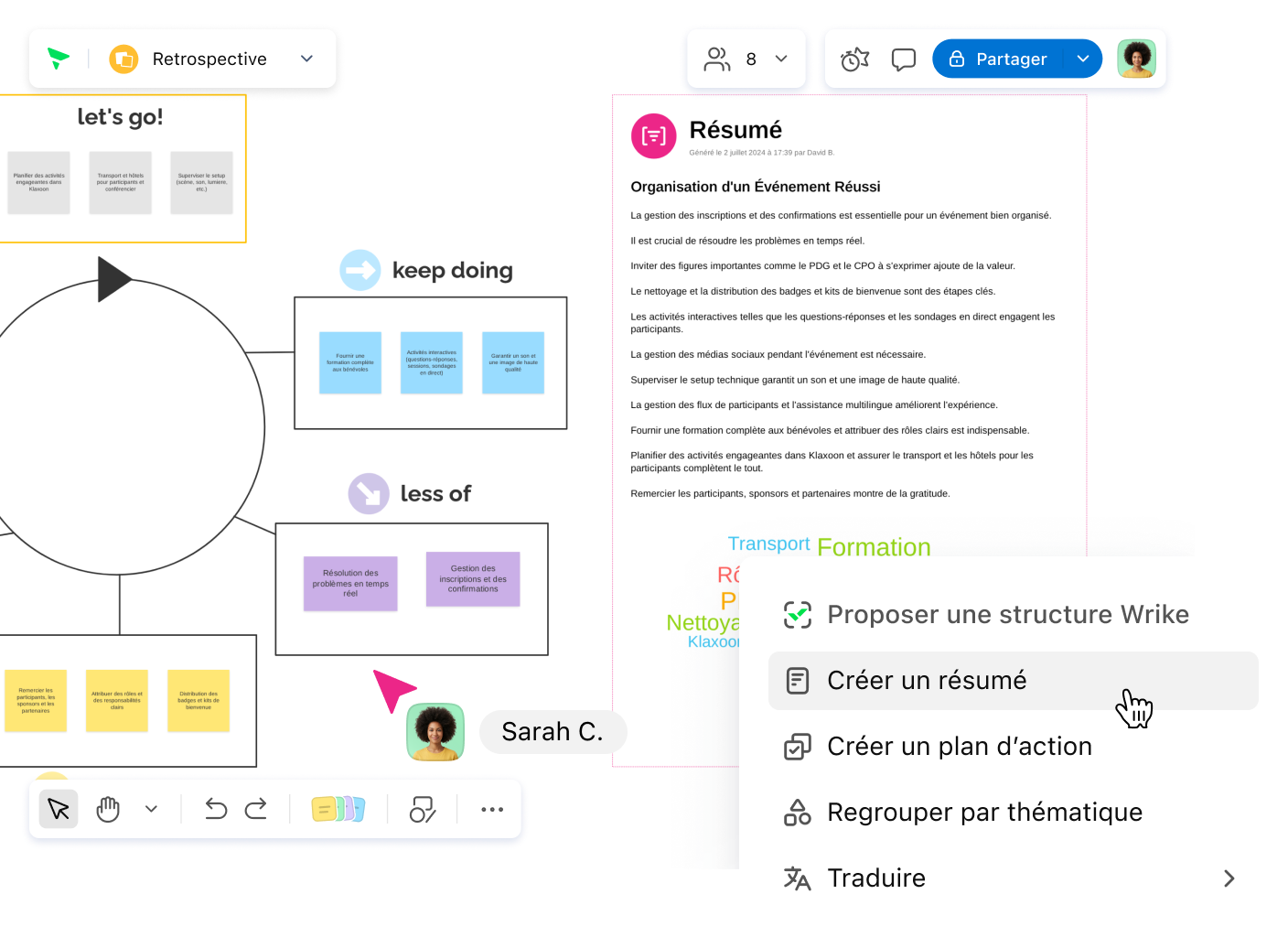Select blue note Fournir une formation complète
The width and height of the screenshot is (1288, 937).
click(x=350, y=362)
